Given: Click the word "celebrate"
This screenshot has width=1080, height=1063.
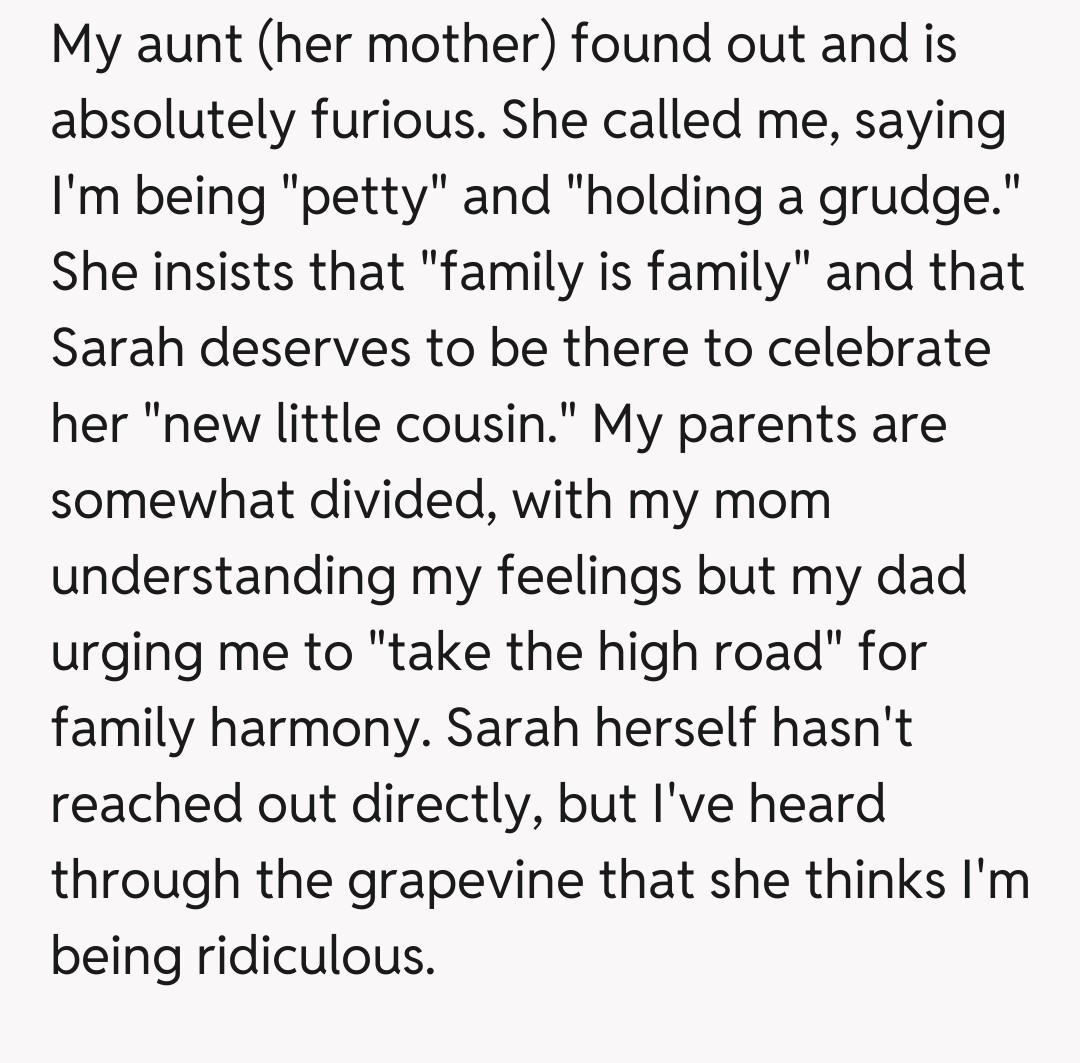Looking at the screenshot, I should tap(872, 347).
